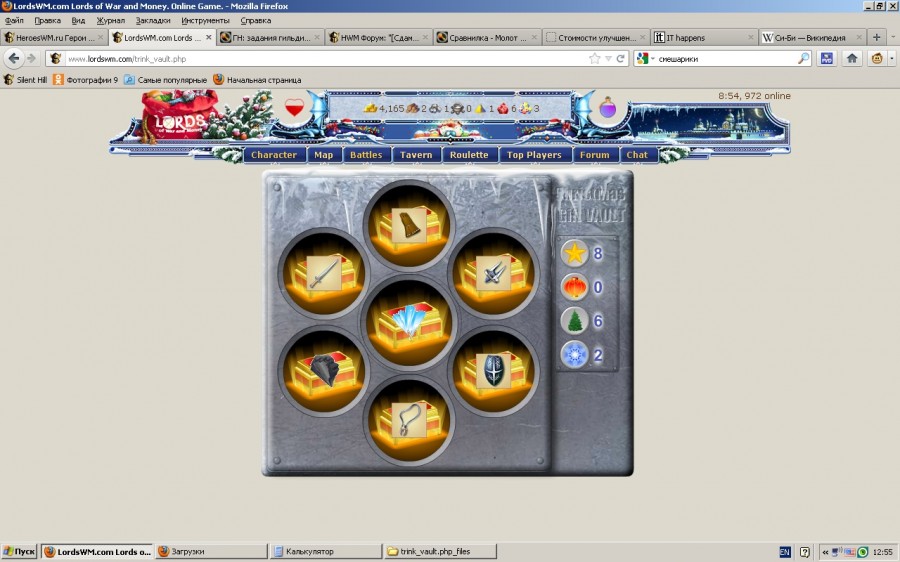Open a new tab with plus button
900x562 pixels.
pyautogui.click(x=876, y=37)
